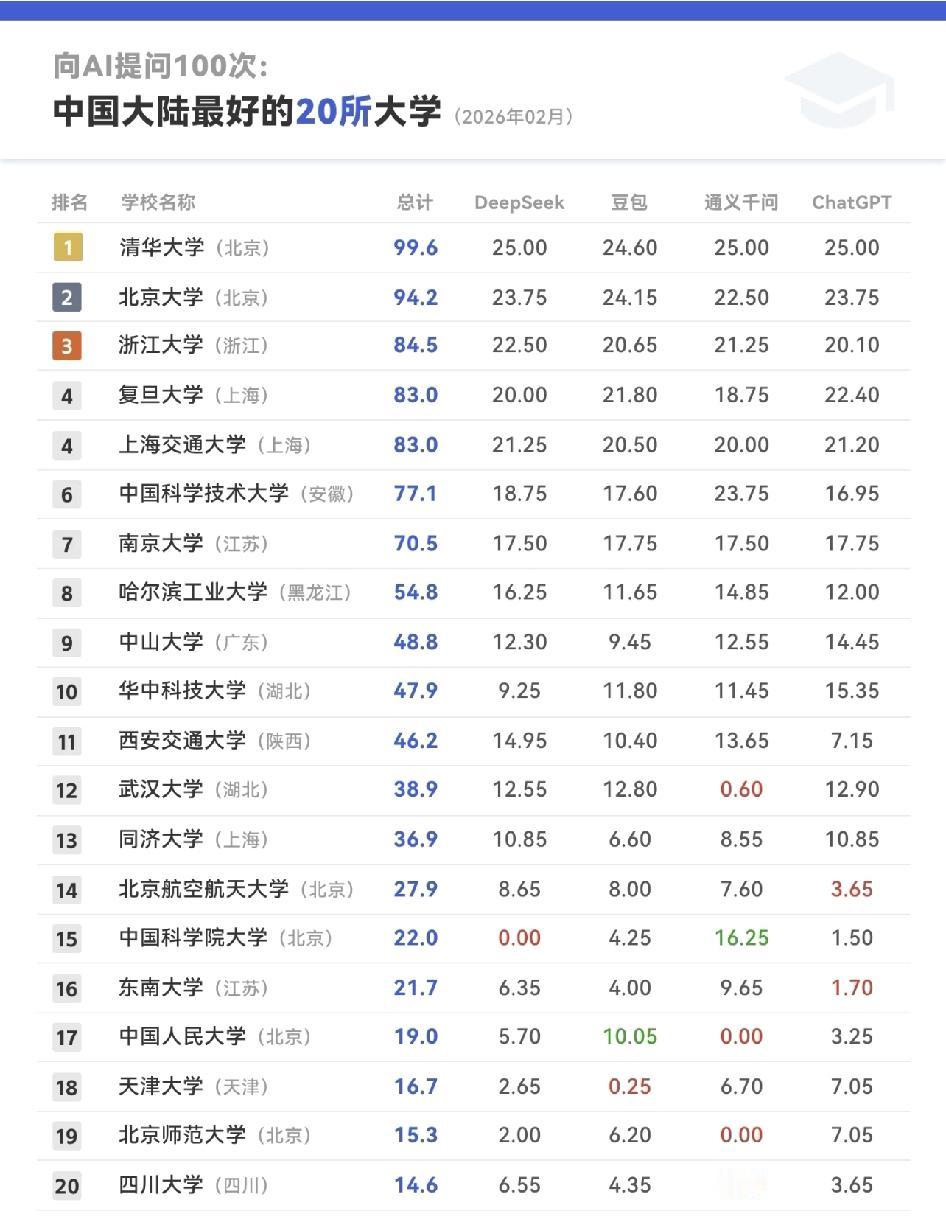Sort by the 总计 column header
946x1229 pixels.
(x=413, y=202)
